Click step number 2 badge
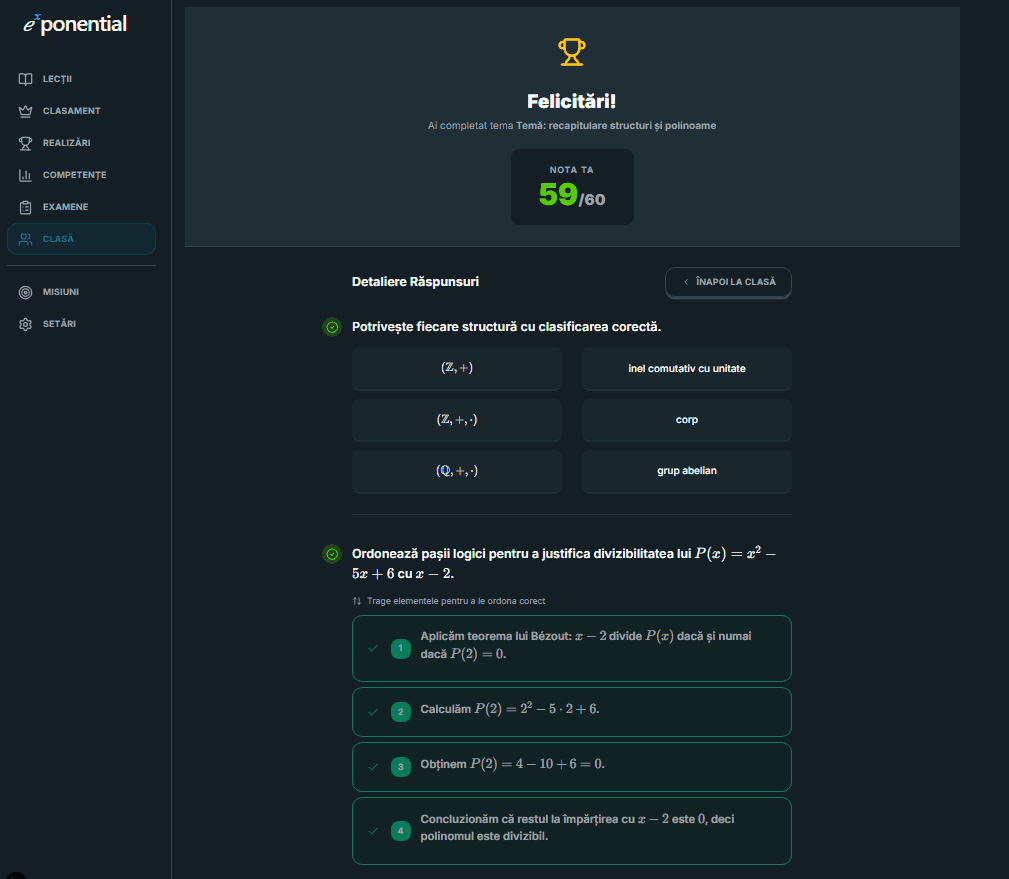The width and height of the screenshot is (1009, 879). click(401, 712)
